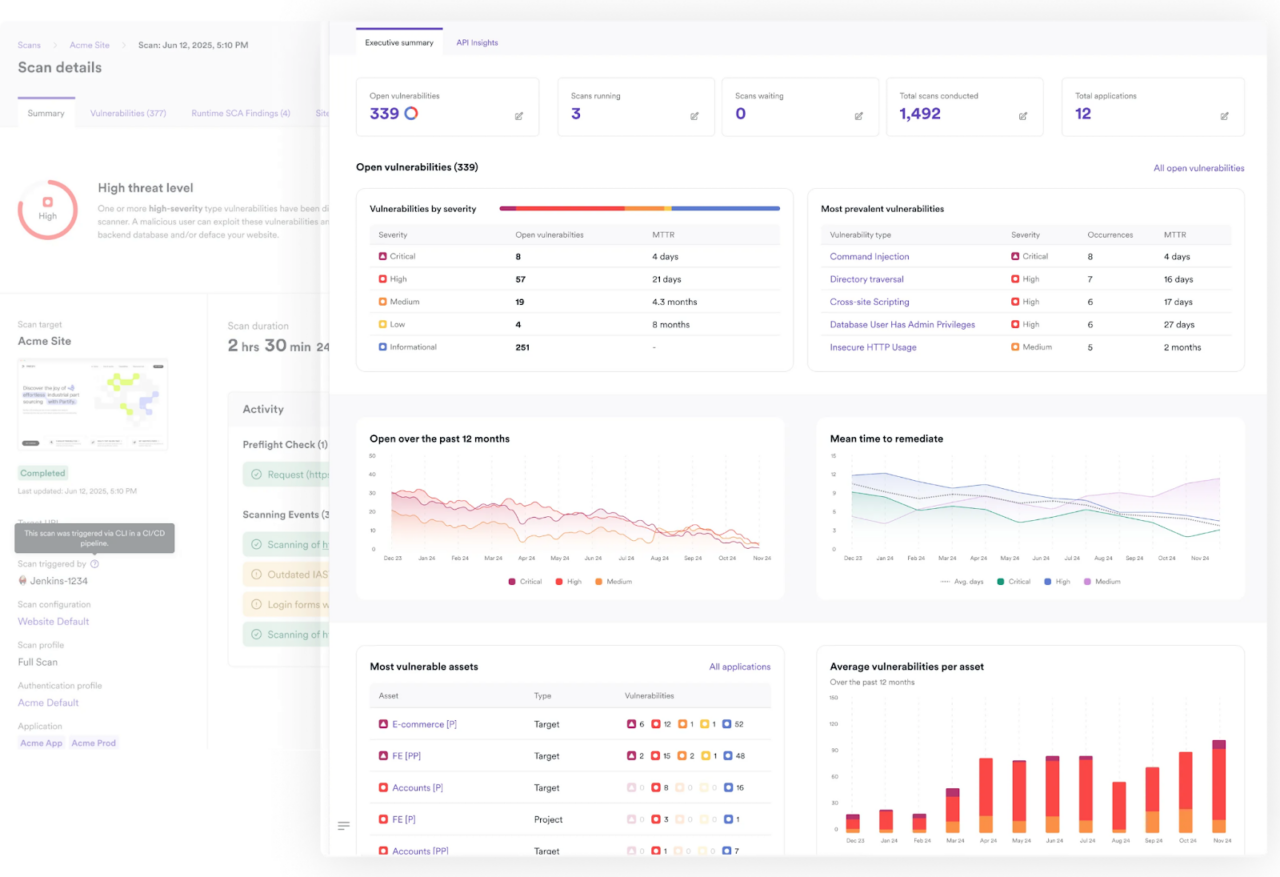This screenshot has width=1280, height=877.
Task: Click edit icon on Open vulnerabilities card
Action: coord(519,116)
